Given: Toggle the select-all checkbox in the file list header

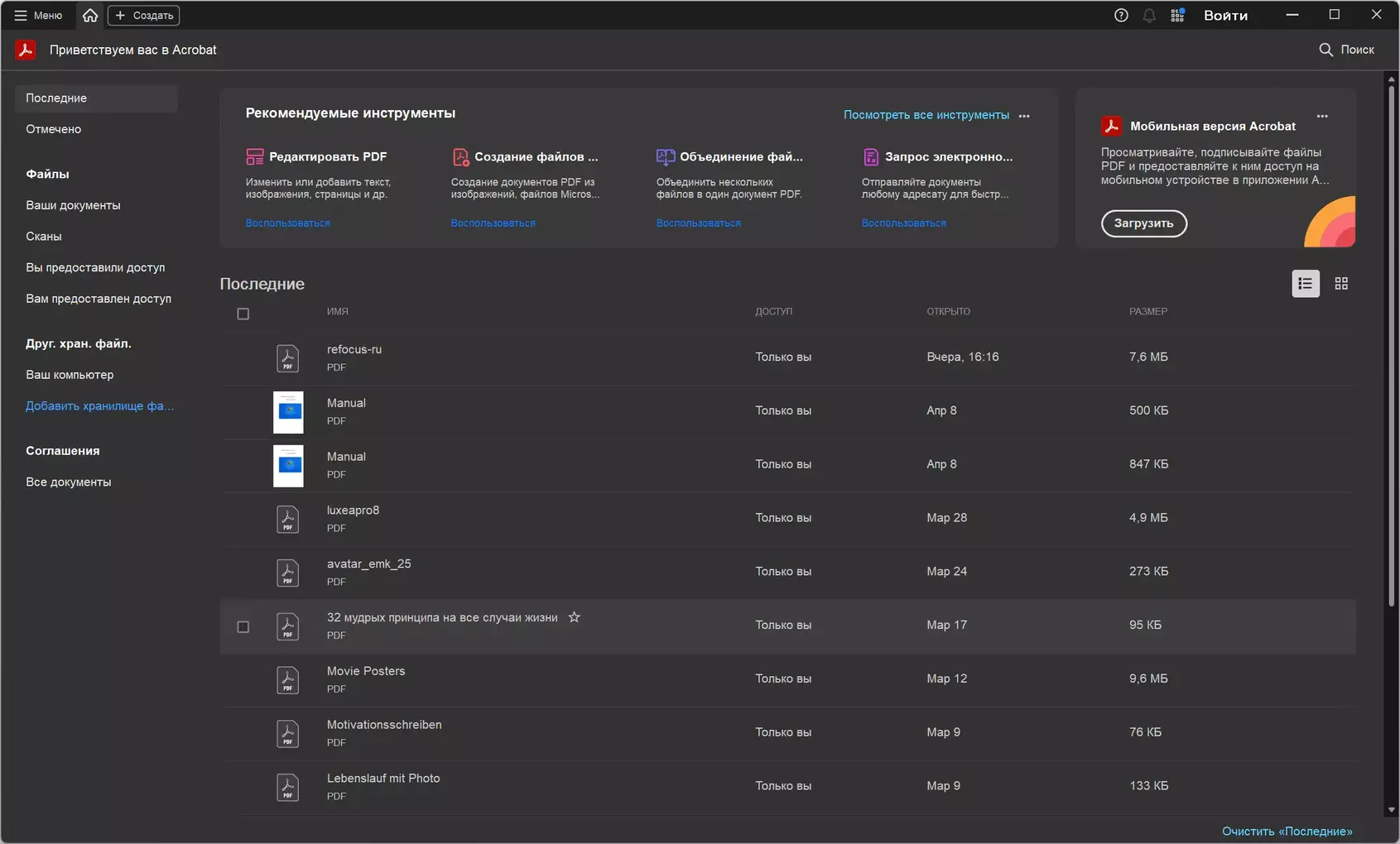Looking at the screenshot, I should coord(243,314).
